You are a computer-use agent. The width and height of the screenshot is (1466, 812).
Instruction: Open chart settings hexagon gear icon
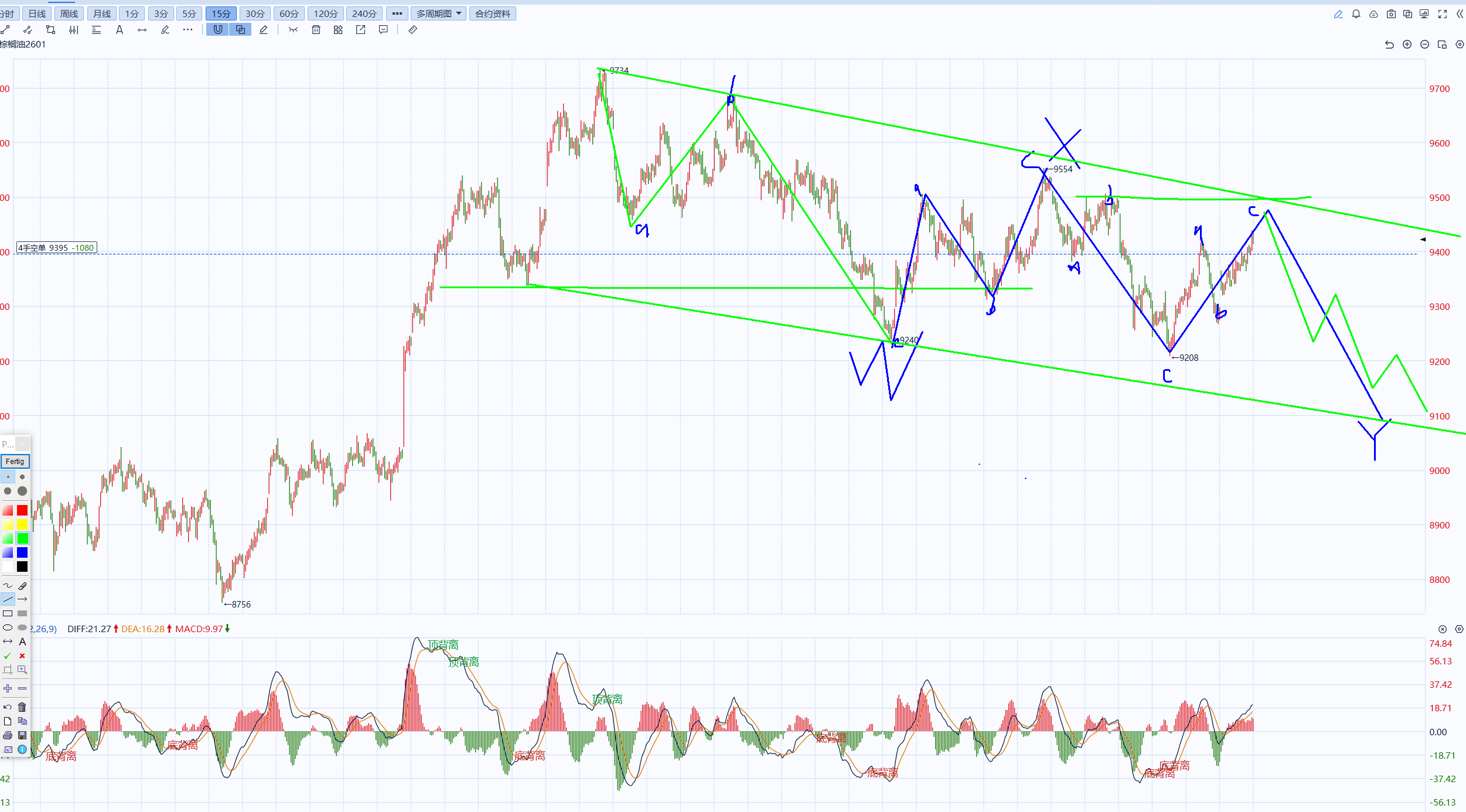click(1460, 45)
